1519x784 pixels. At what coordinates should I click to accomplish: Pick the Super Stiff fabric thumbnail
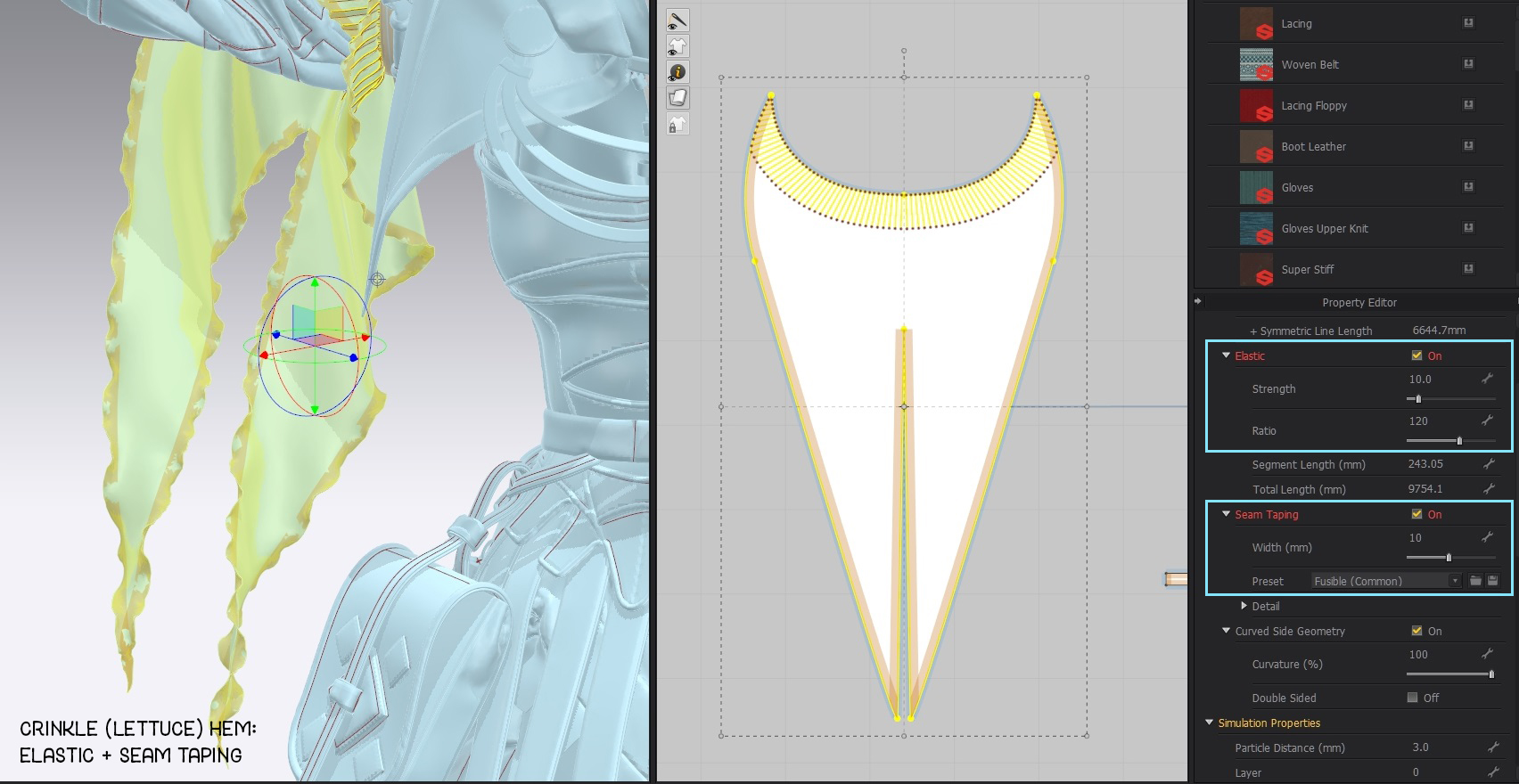1256,270
